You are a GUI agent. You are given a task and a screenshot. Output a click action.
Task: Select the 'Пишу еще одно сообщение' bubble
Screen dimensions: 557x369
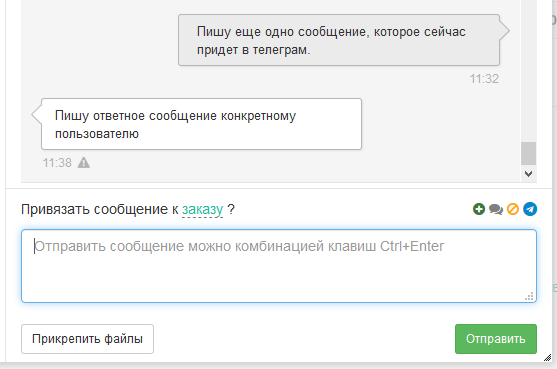pos(339,40)
